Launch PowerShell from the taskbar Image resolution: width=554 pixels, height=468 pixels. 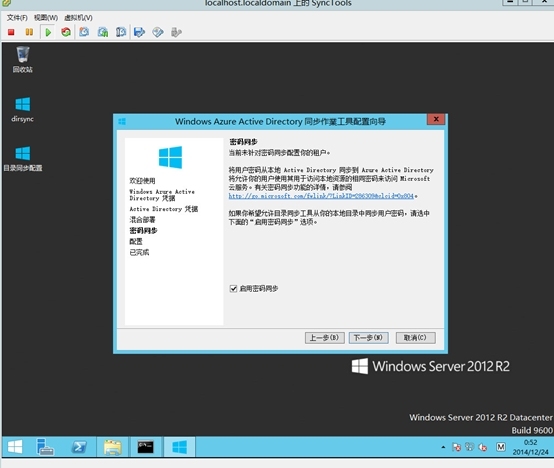point(79,447)
